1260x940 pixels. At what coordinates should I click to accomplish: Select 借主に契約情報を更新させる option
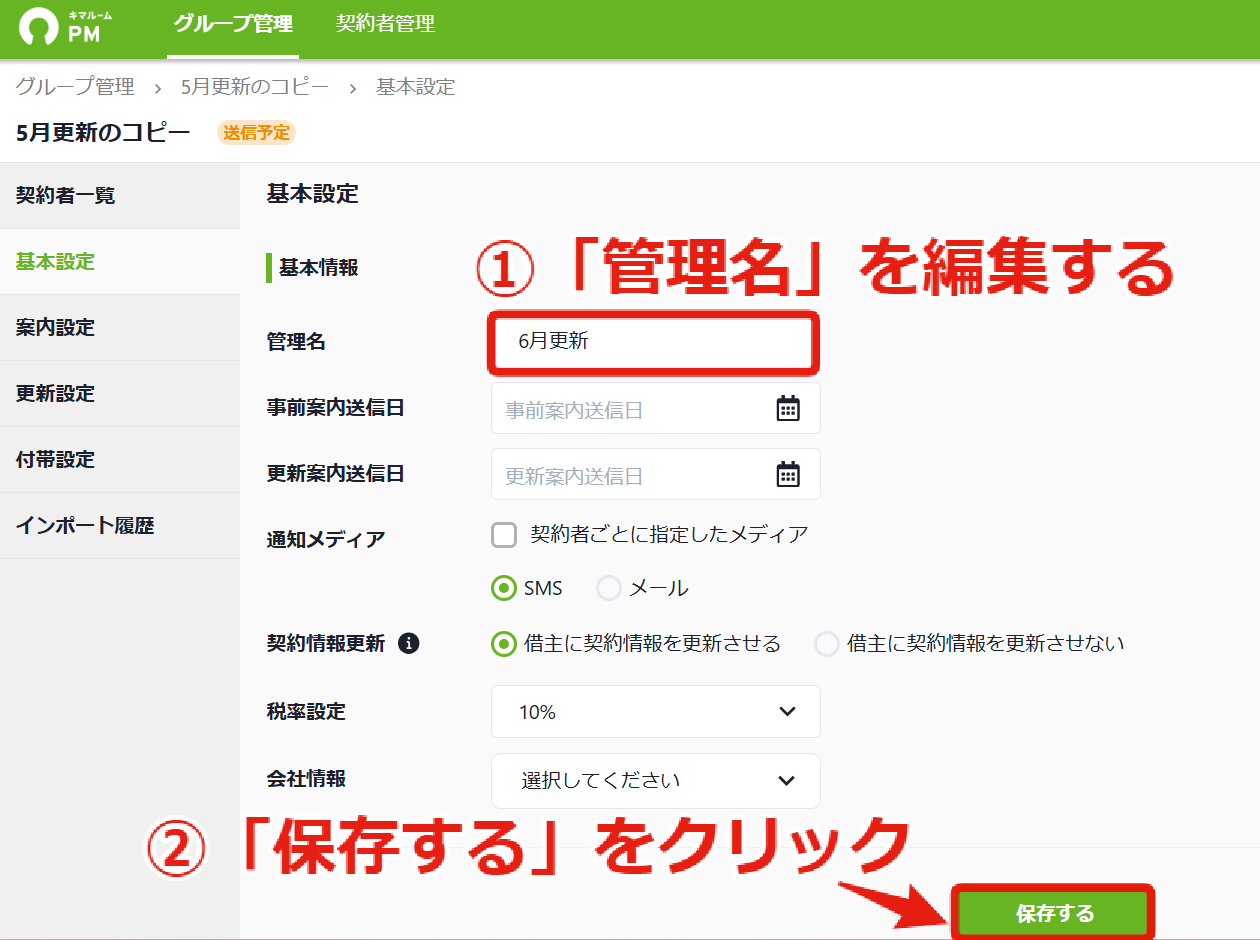pos(503,644)
